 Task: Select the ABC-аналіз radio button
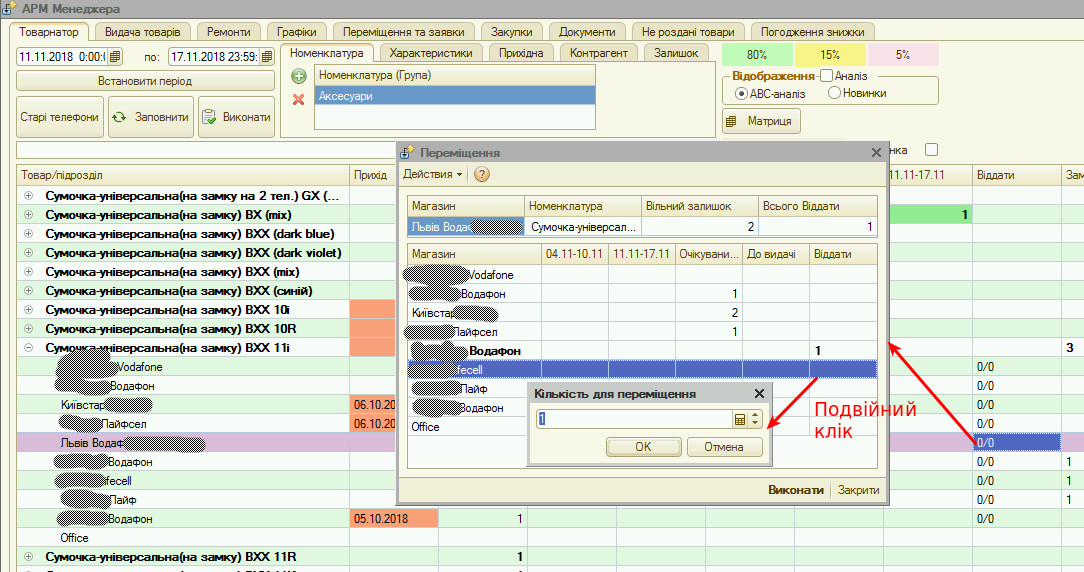[x=741, y=93]
